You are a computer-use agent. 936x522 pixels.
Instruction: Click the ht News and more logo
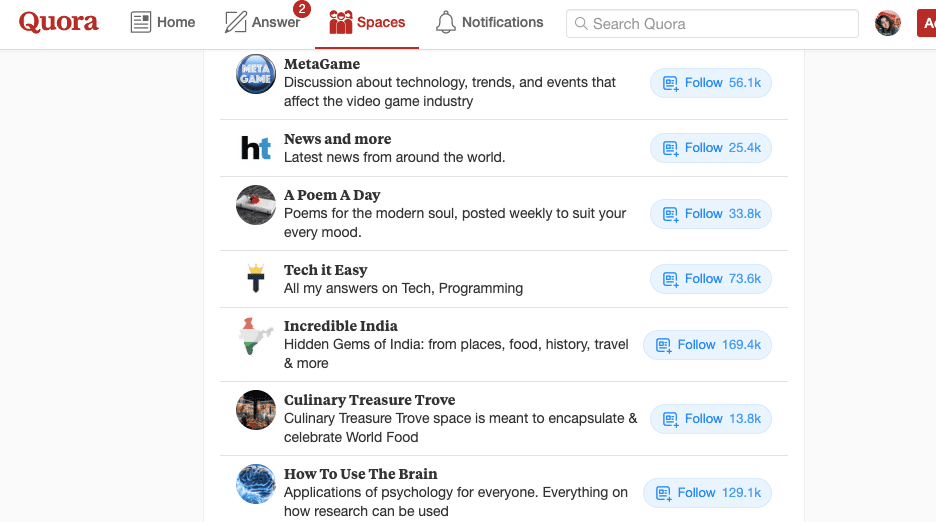[255, 148]
